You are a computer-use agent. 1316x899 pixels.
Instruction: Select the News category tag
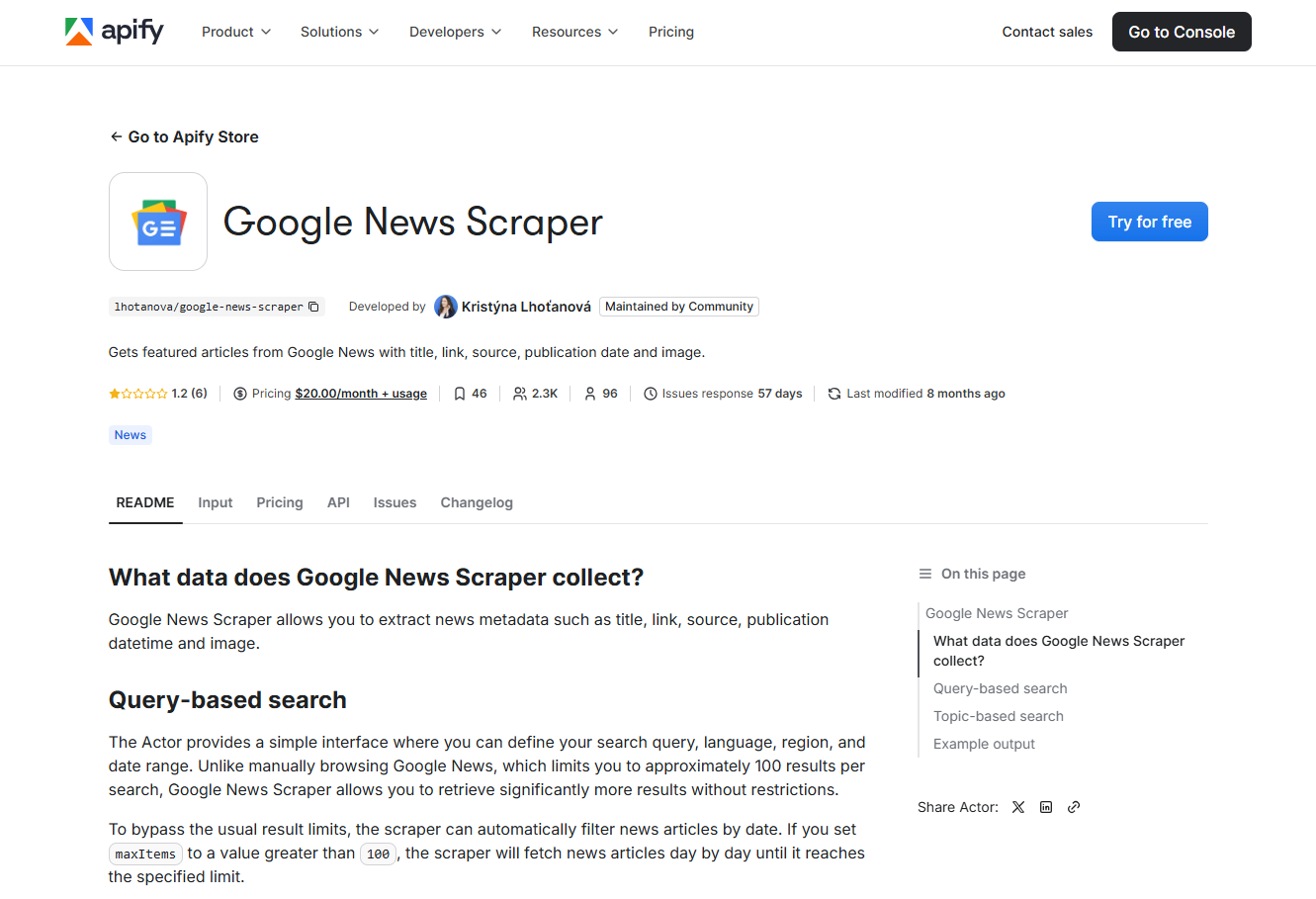coord(130,434)
